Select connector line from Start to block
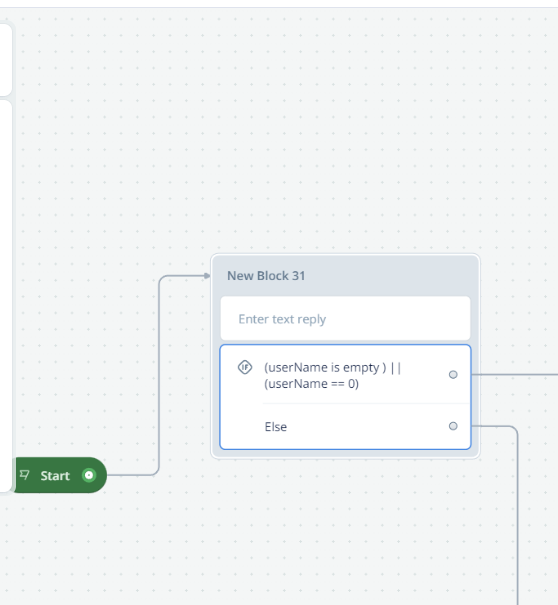The height and width of the screenshot is (605, 558). [x=159, y=374]
